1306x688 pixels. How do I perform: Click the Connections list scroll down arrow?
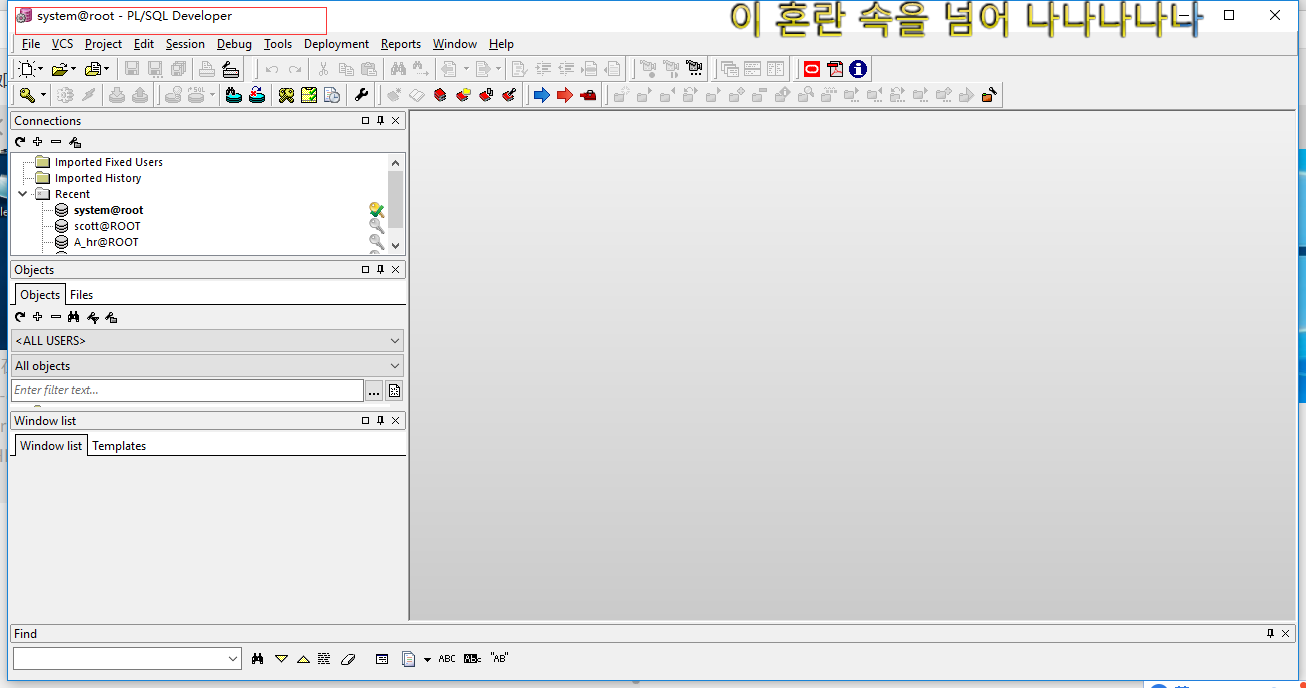point(395,246)
